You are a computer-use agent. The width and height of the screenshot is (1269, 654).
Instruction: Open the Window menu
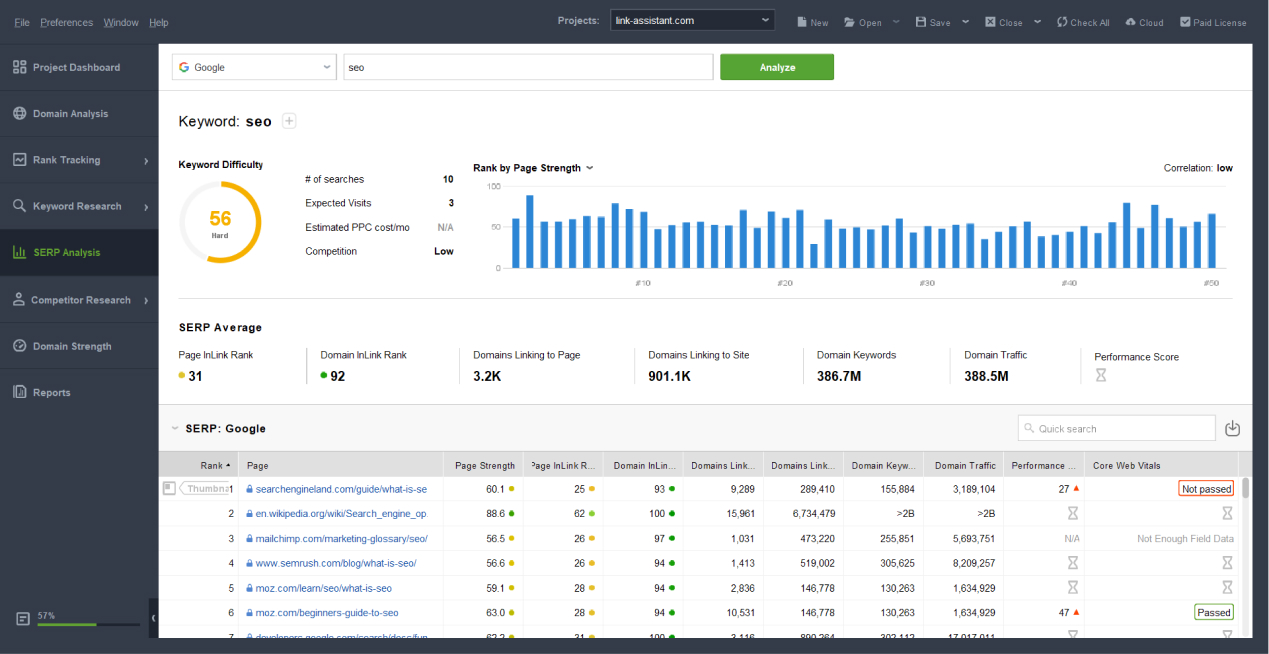[121, 22]
